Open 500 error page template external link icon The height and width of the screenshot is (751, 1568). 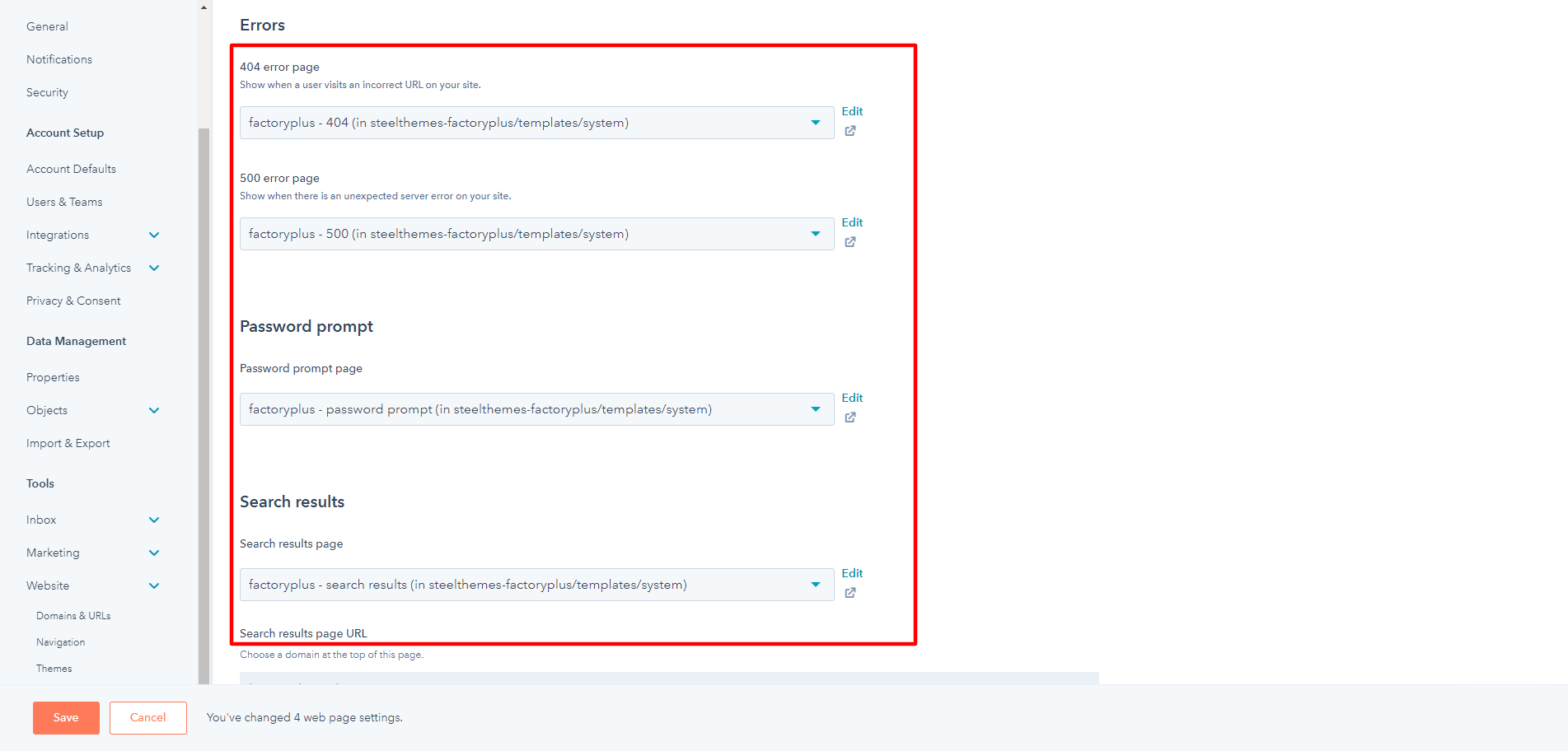coord(850,242)
